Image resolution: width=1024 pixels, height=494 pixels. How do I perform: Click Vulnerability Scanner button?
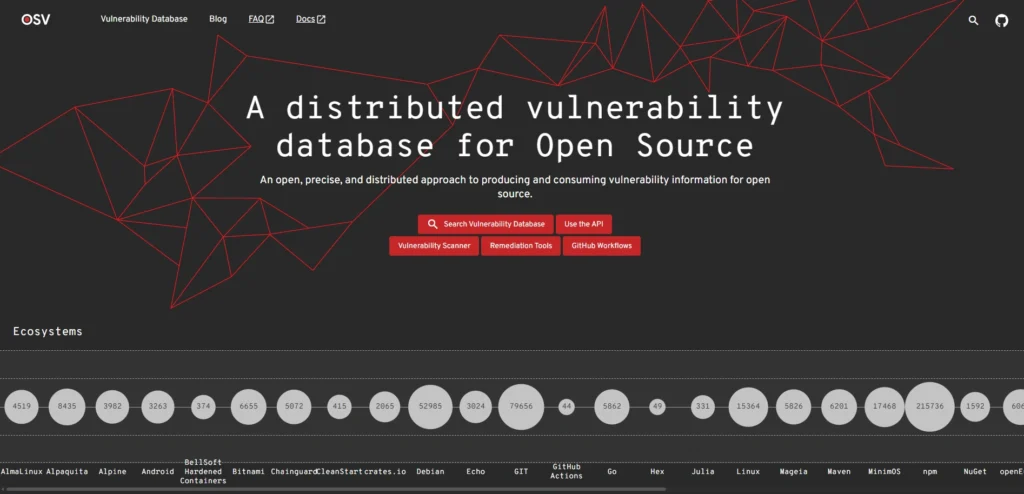point(434,246)
